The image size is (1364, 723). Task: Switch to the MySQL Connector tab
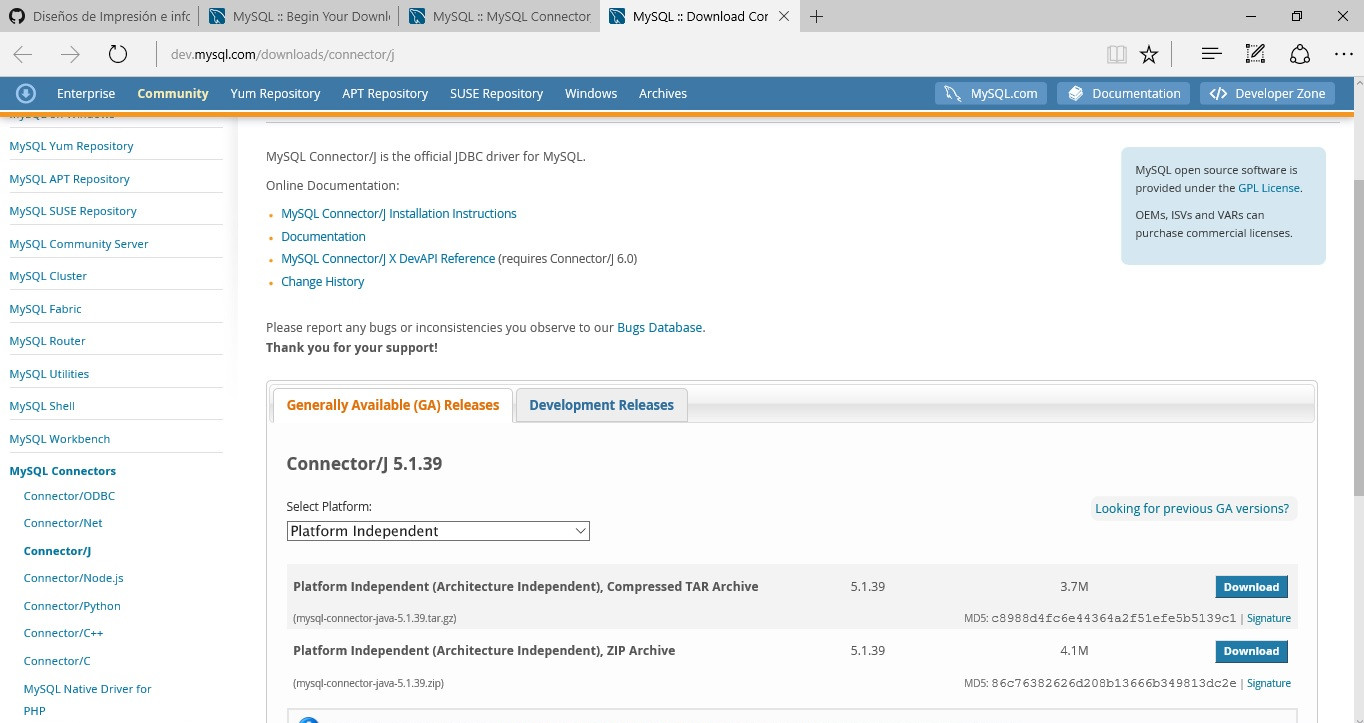click(500, 16)
